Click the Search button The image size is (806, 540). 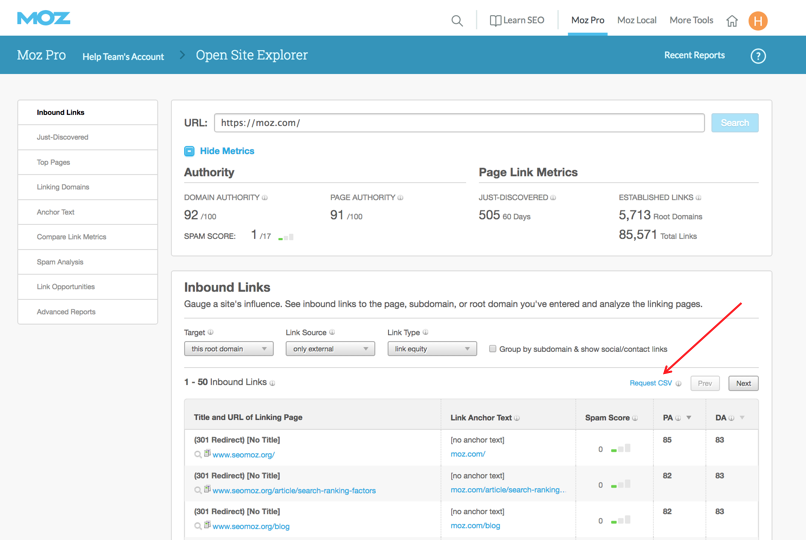click(x=735, y=123)
